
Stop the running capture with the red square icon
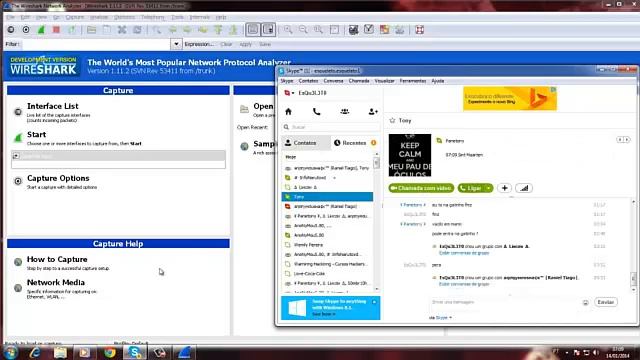click(56, 30)
